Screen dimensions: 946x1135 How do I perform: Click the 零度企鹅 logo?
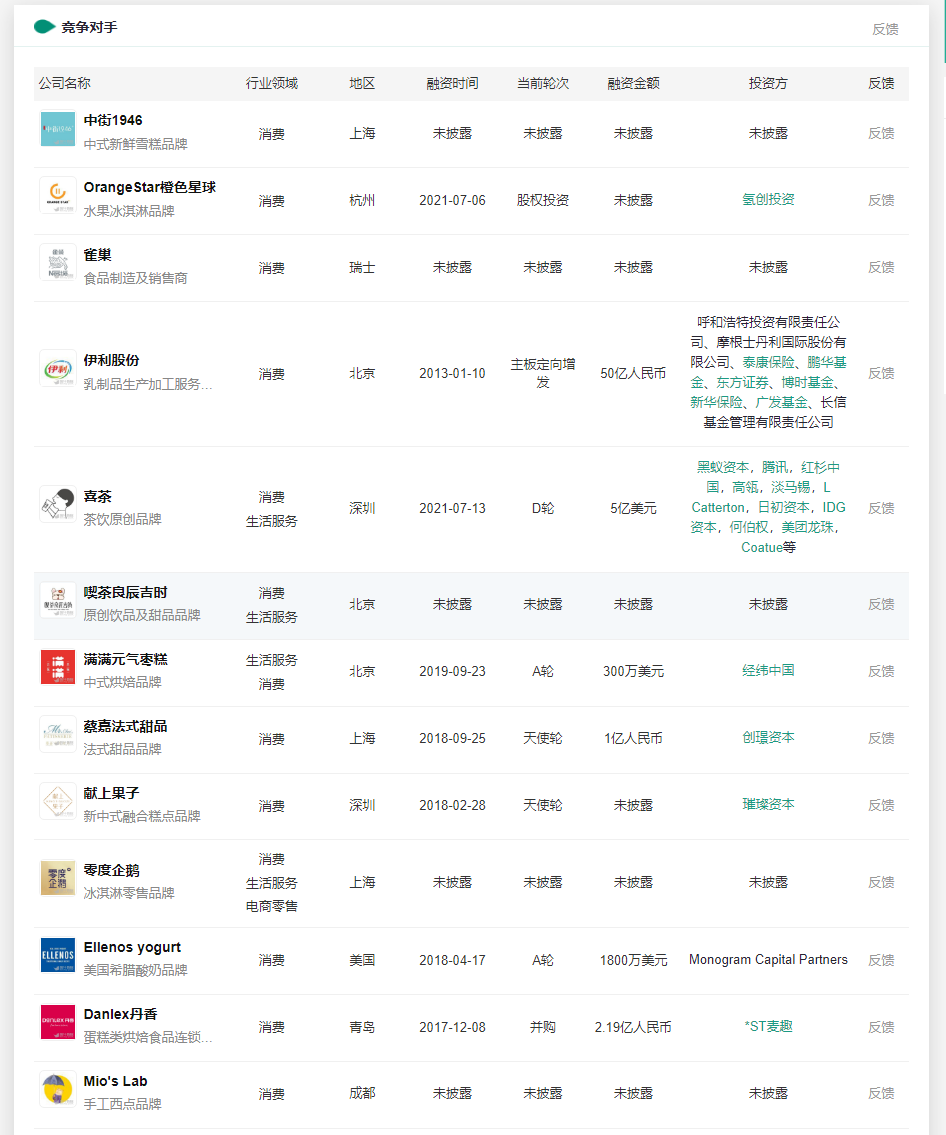click(x=57, y=877)
